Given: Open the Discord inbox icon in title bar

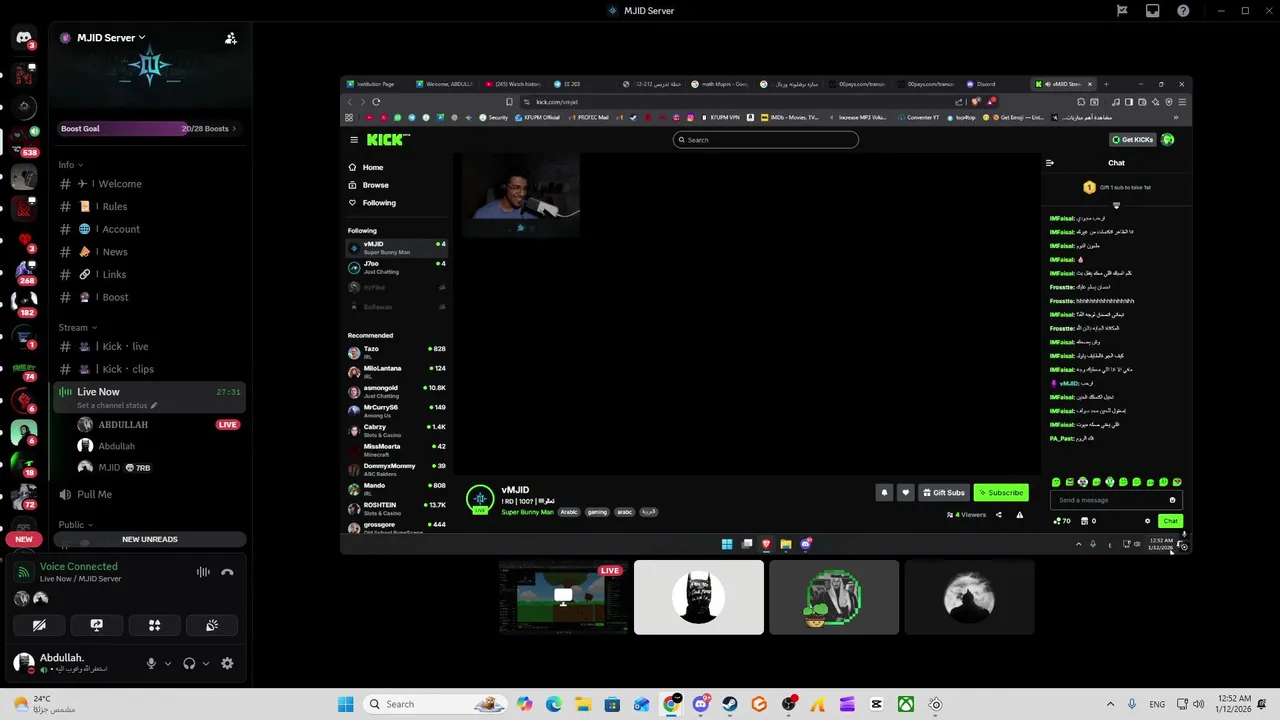Looking at the screenshot, I should pos(1153,11).
